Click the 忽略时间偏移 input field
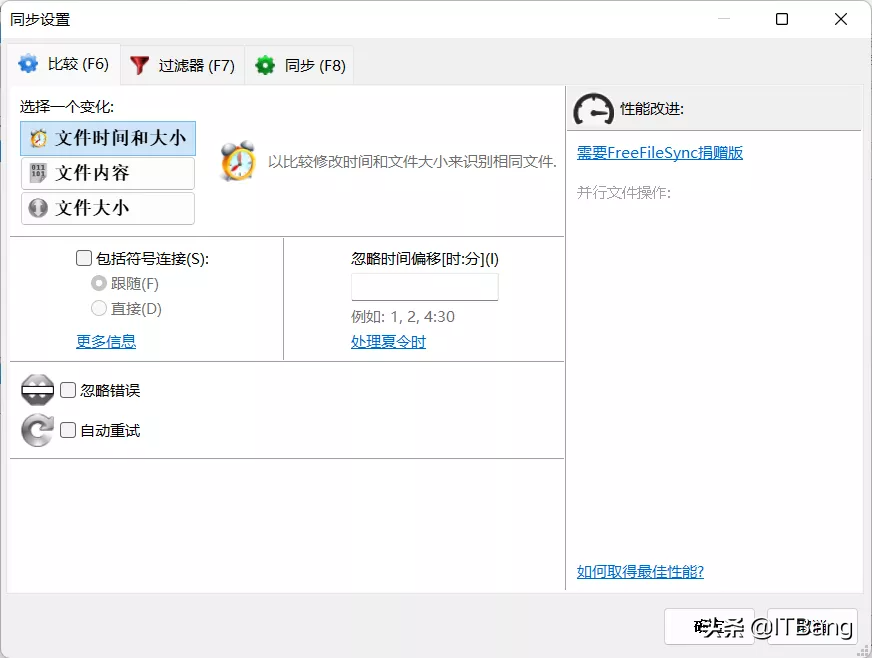Image resolution: width=872 pixels, height=658 pixels. coord(424,287)
